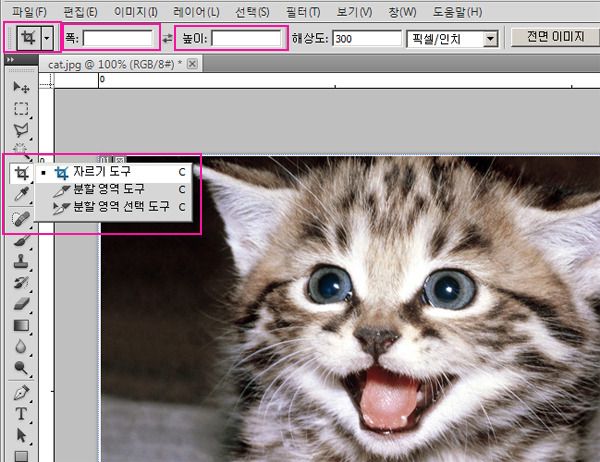Viewport: 600px width, 462px height.
Task: Select the Dodge tool
Action: 21,368
